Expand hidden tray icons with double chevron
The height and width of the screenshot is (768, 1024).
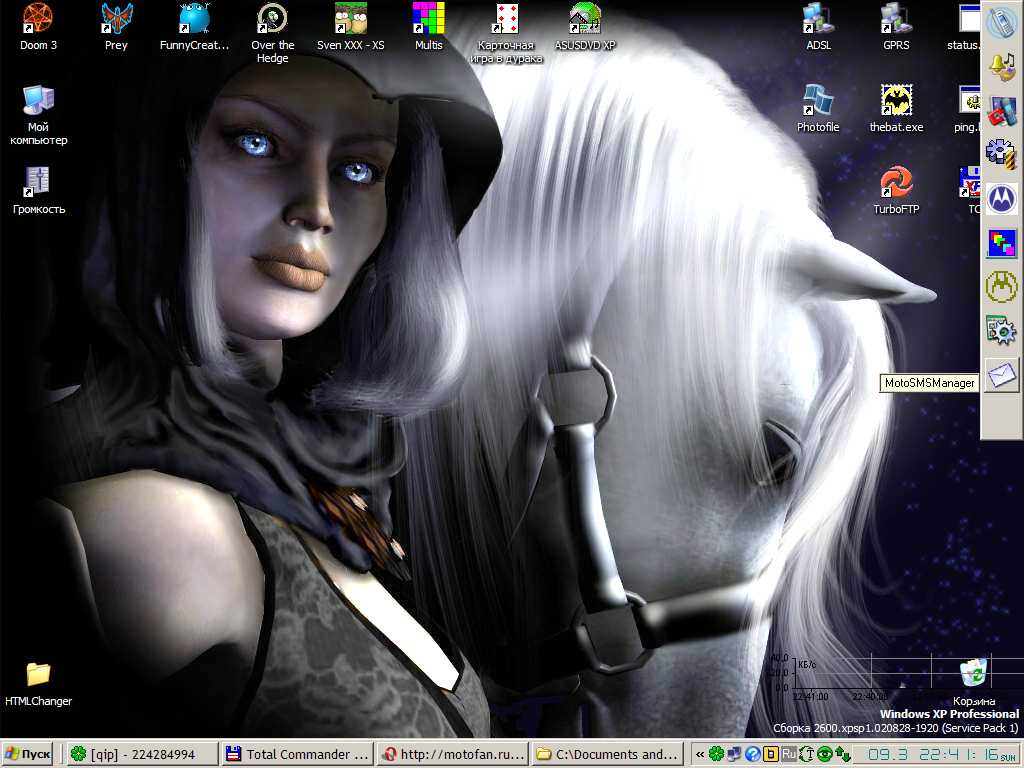pyautogui.click(x=699, y=754)
